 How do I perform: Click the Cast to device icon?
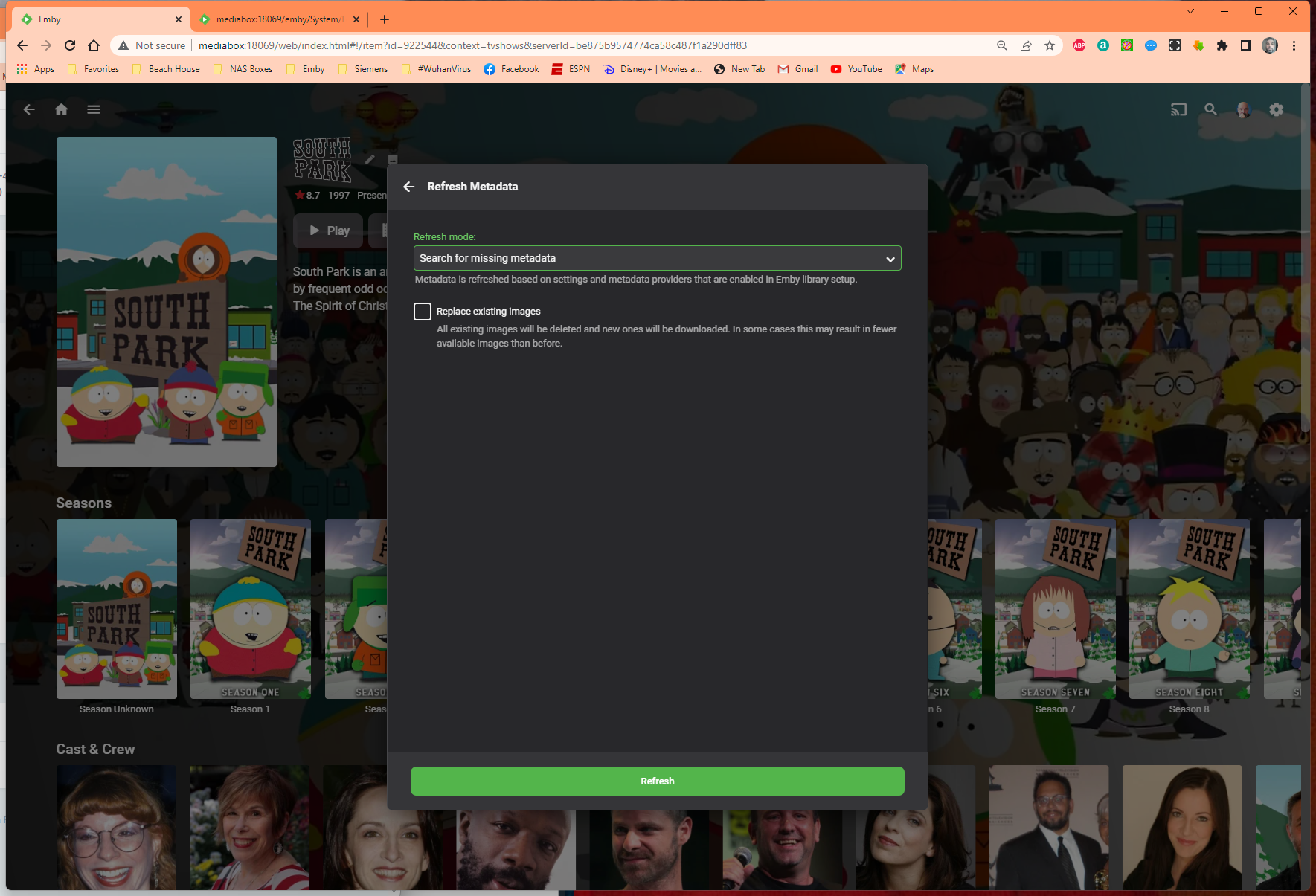point(1178,109)
